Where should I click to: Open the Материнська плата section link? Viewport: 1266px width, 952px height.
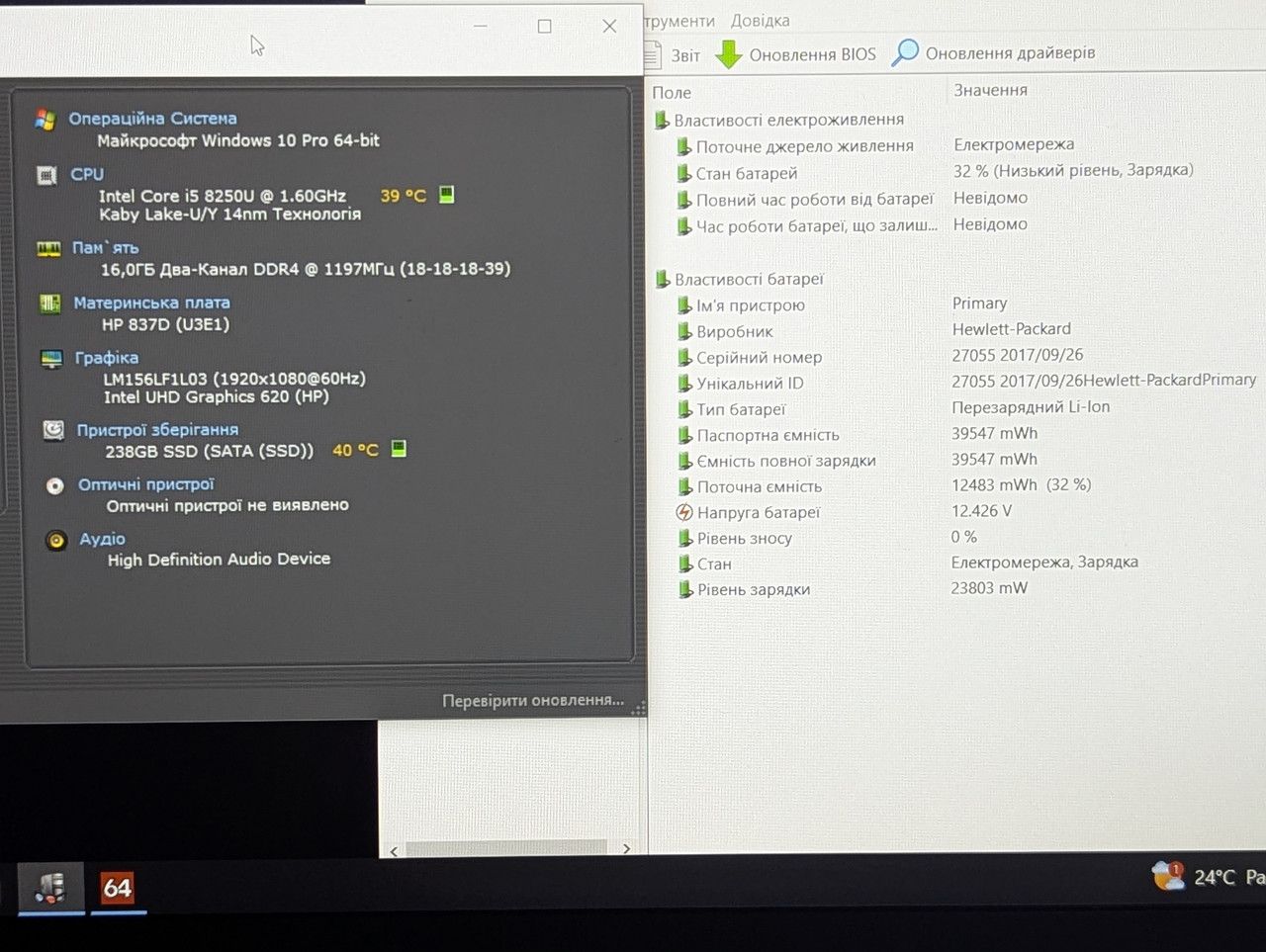[x=151, y=303]
